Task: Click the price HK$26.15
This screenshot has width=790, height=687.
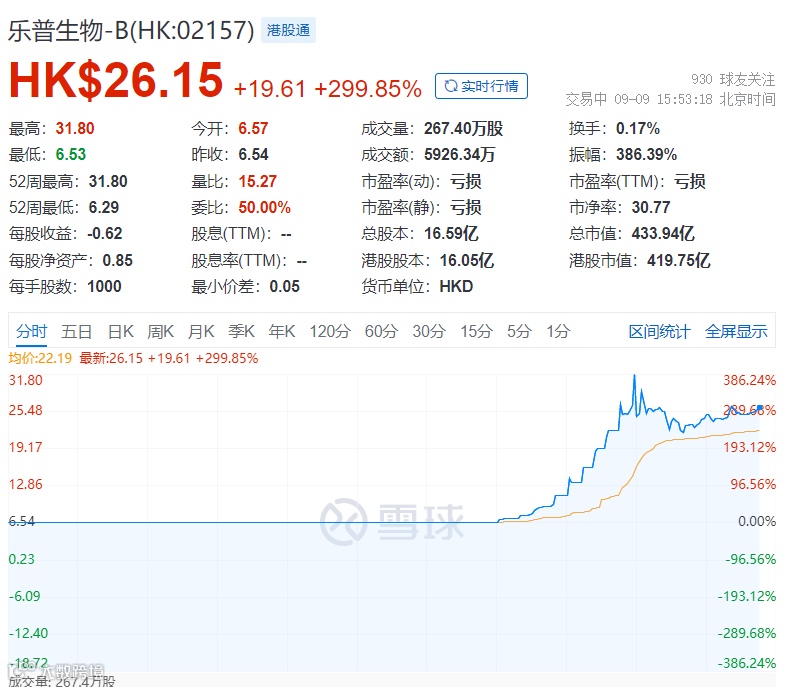Action: click(116, 80)
